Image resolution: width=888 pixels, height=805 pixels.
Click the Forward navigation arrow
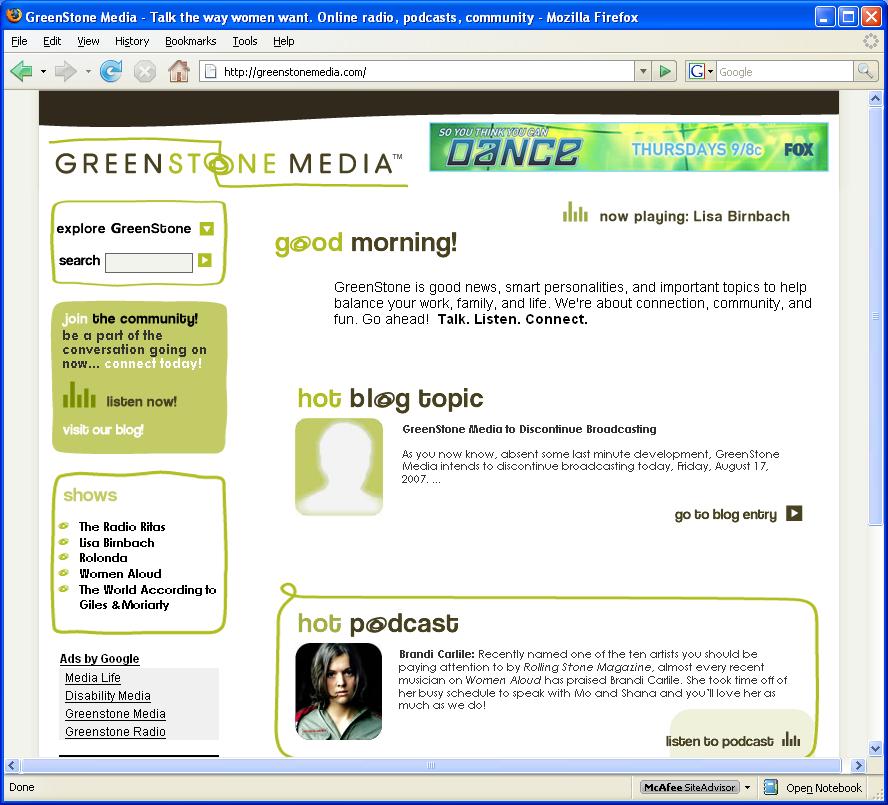coord(66,71)
